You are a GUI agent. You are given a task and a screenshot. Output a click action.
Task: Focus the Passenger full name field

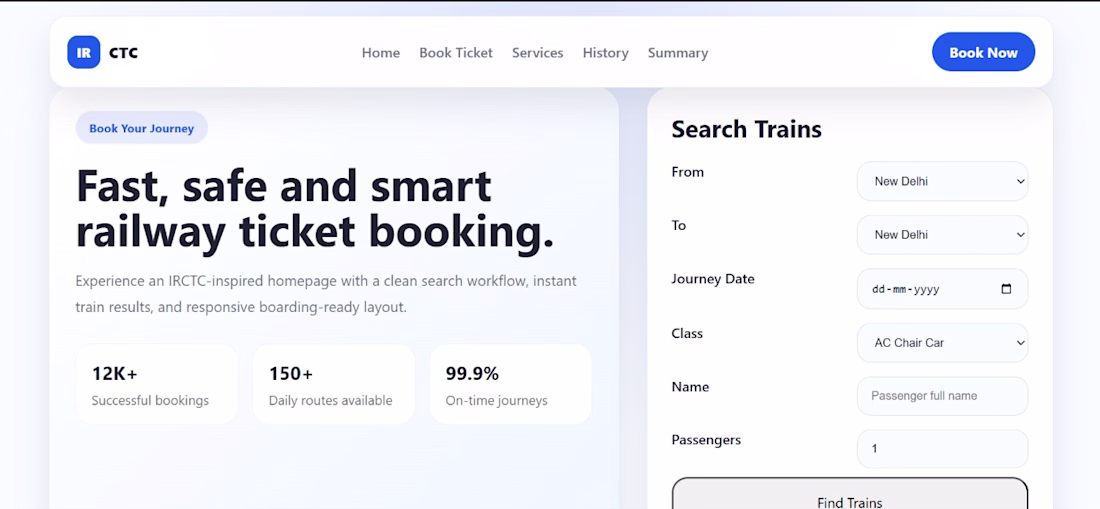[x=942, y=396]
